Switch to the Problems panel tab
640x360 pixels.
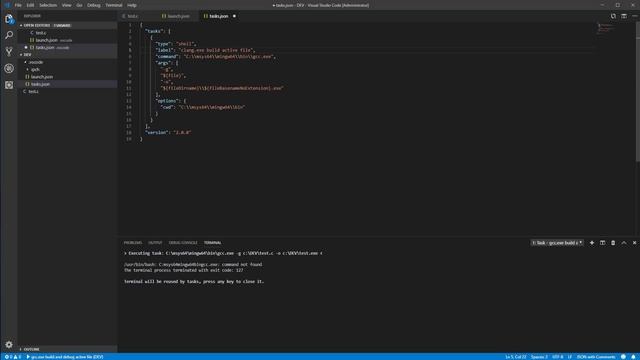(133, 242)
